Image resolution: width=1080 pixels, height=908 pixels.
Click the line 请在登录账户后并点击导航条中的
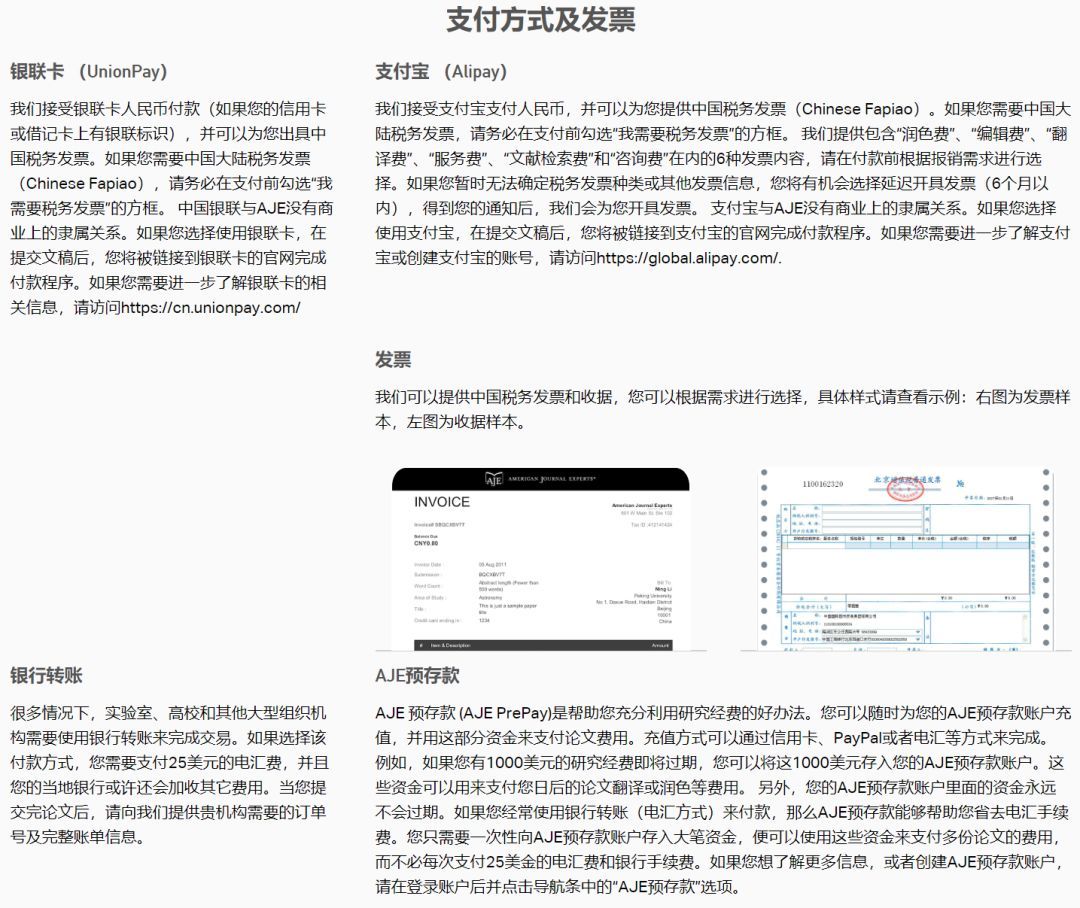coord(558,886)
